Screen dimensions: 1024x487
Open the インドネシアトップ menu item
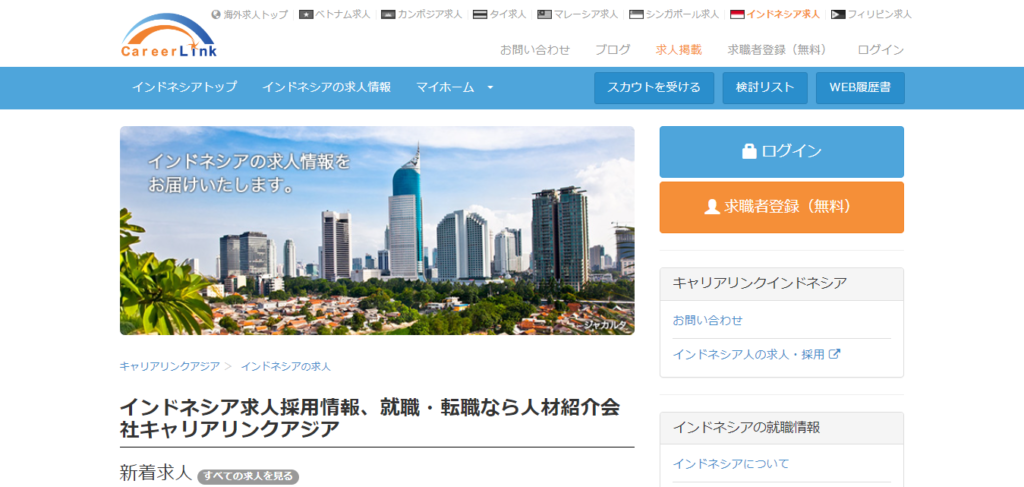point(184,87)
